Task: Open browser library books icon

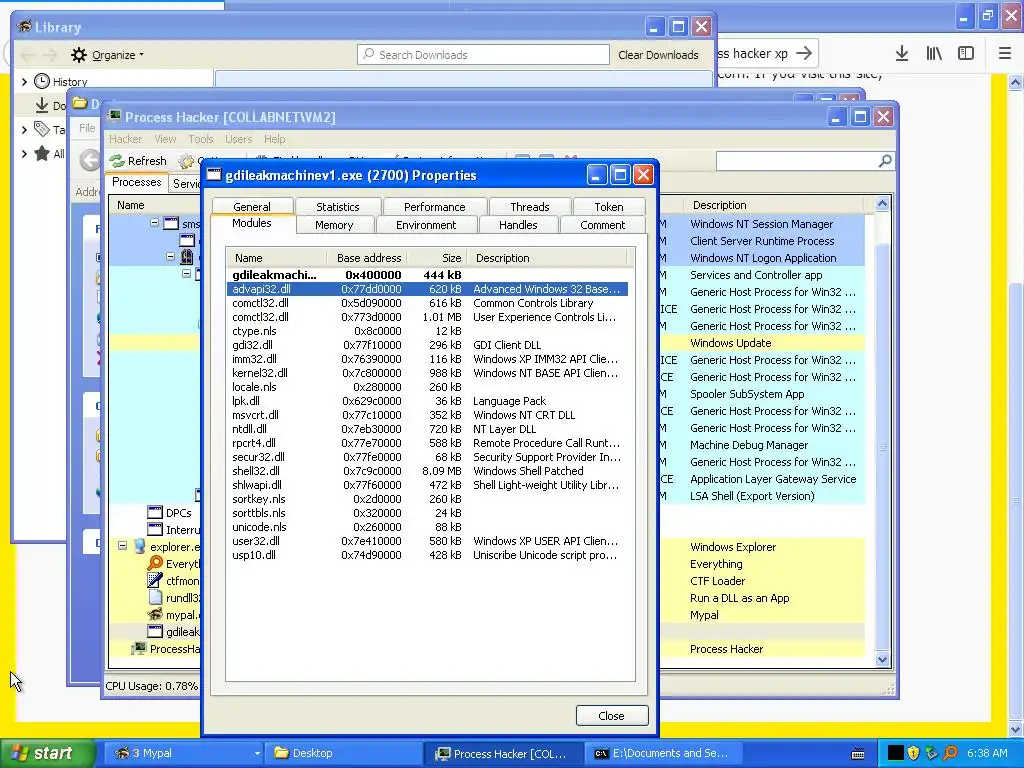Action: pos(934,54)
